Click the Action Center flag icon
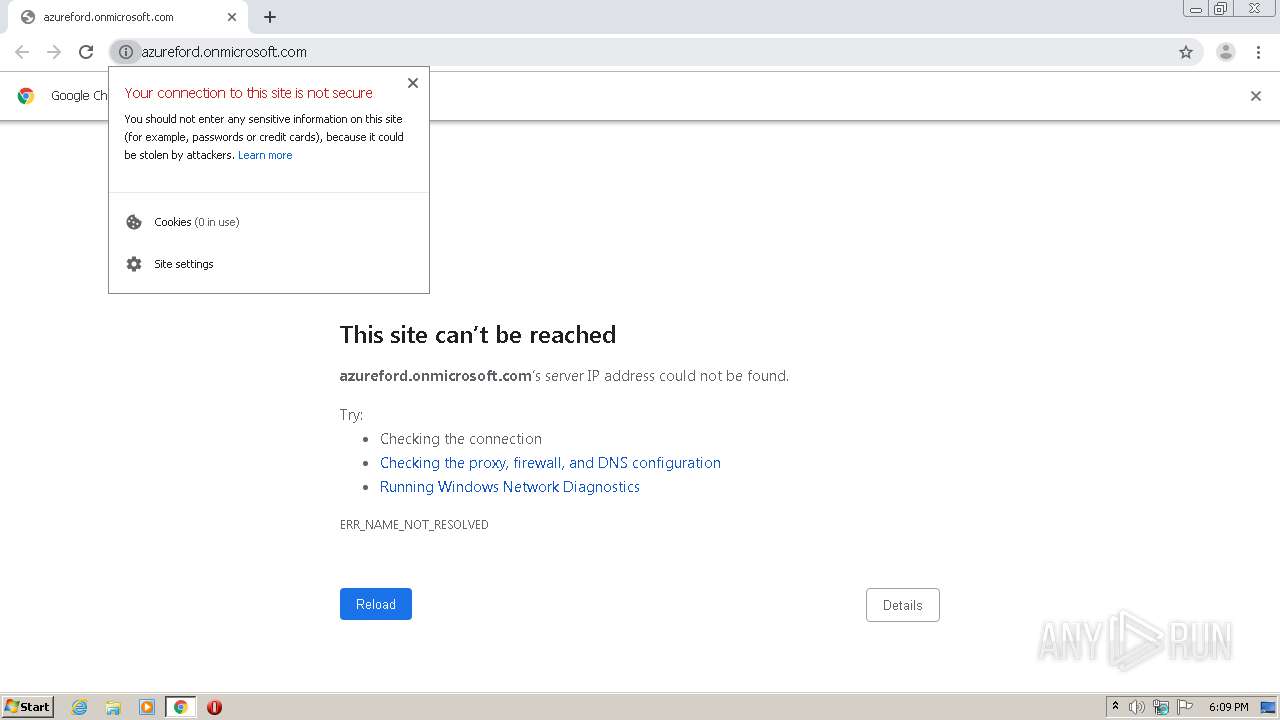Image resolution: width=1280 pixels, height=720 pixels. pyautogui.click(x=1185, y=707)
